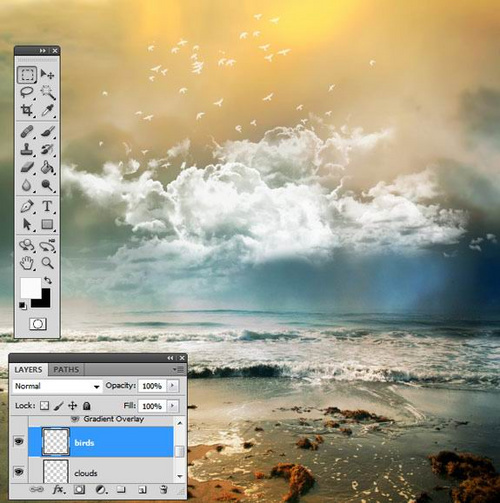
Task: Select the clouds layer thumbnail
Action: point(56,471)
